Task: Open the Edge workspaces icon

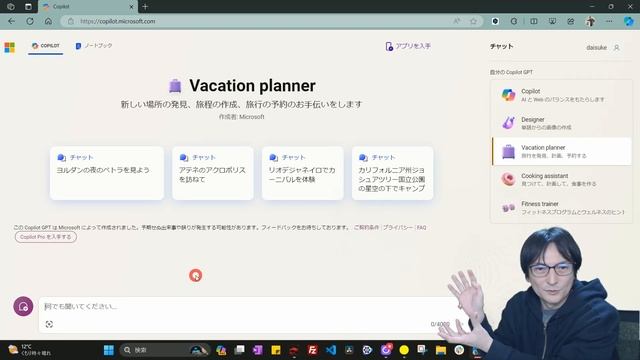Action: (11, 7)
